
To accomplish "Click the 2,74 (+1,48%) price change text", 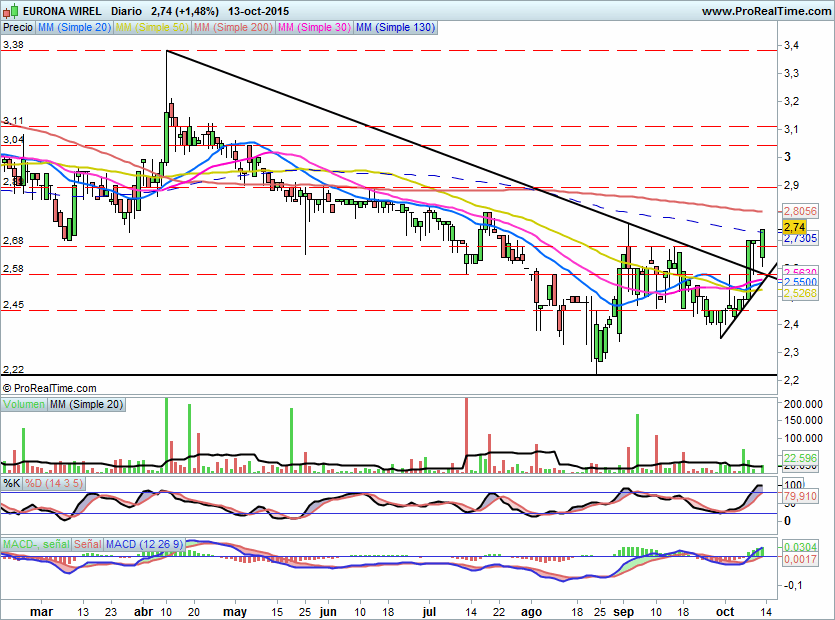I will (x=185, y=11).
